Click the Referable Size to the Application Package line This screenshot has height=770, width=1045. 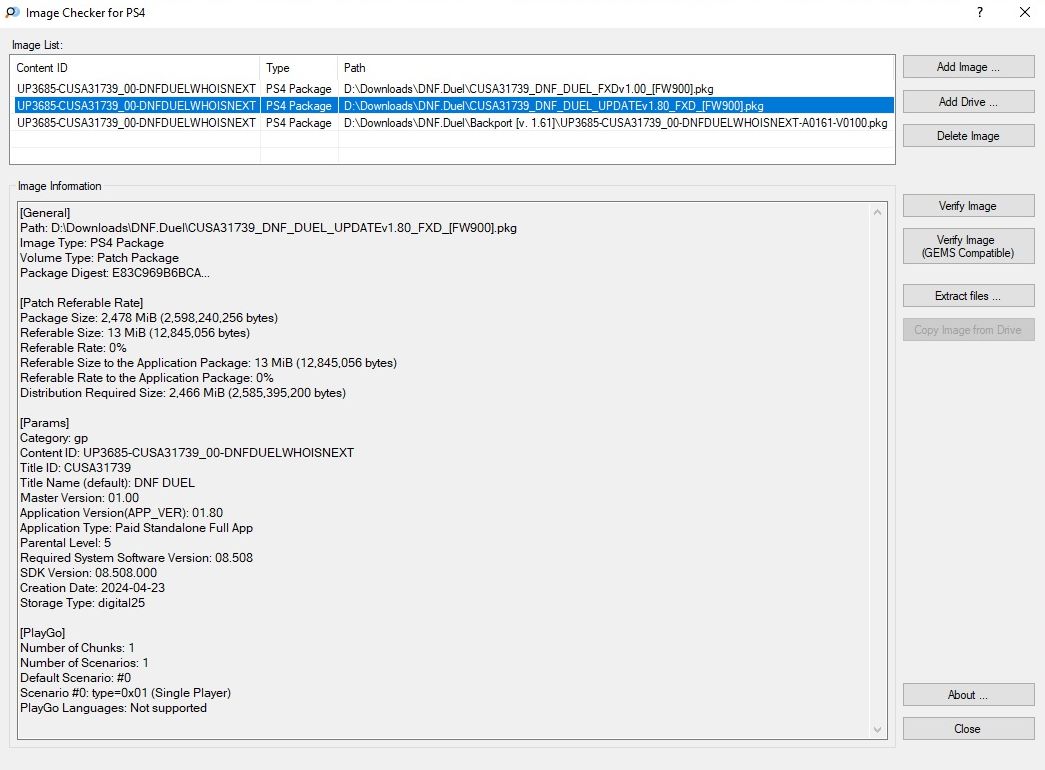[209, 363]
